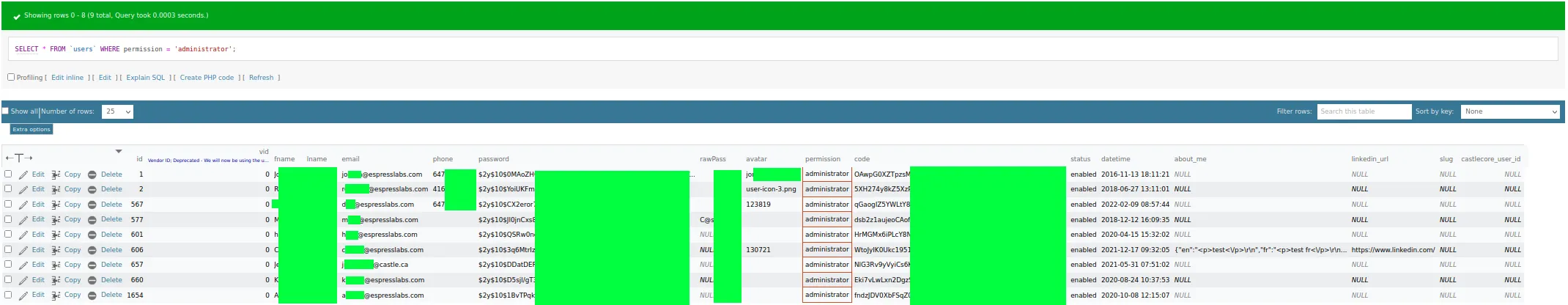This screenshot has width=1568, height=305.
Task: Click the pencil edit icon for row id 1654
Action: (23, 295)
